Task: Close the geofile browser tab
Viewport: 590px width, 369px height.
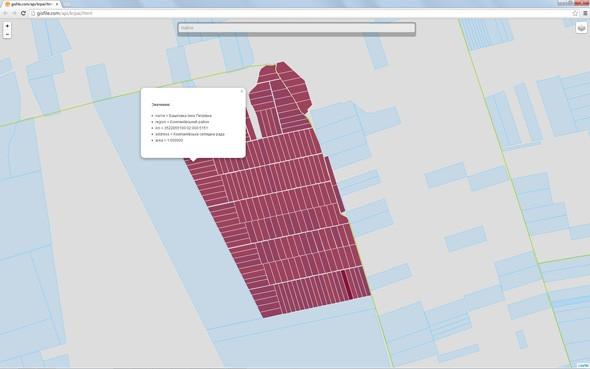Action: [x=57, y=4]
